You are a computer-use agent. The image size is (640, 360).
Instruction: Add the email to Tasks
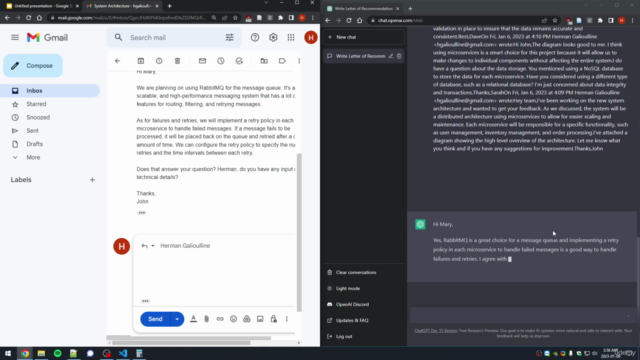tap(239, 61)
